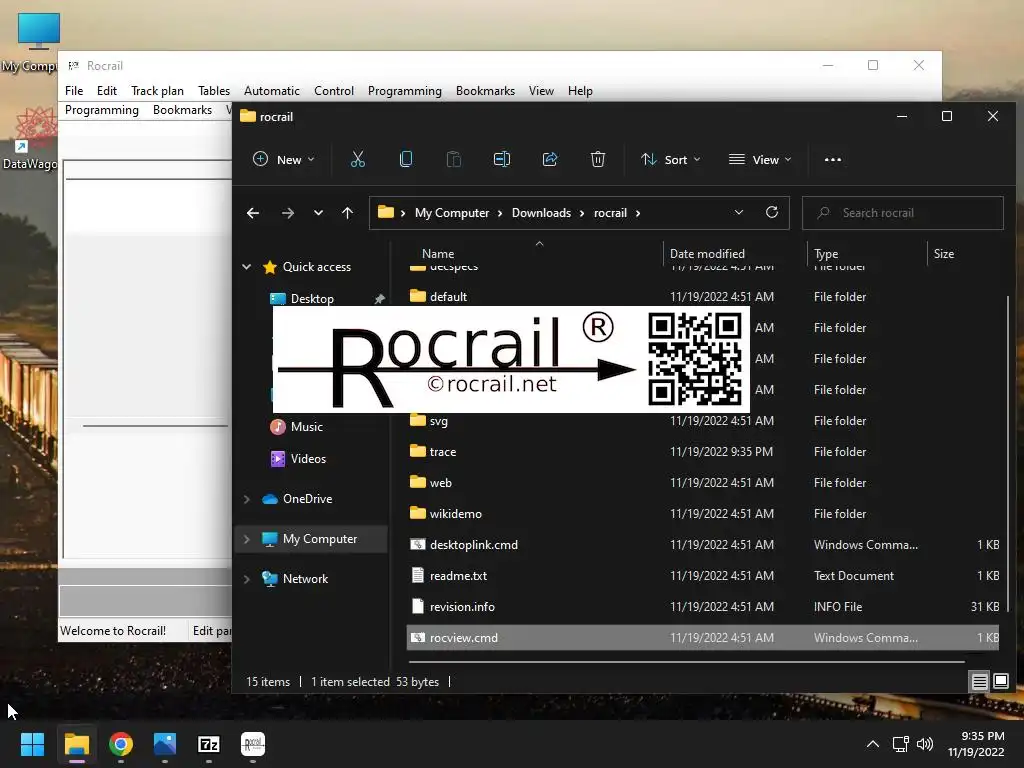This screenshot has height=768, width=1024.
Task: Click the volume speaker tray icon
Action: (x=925, y=744)
